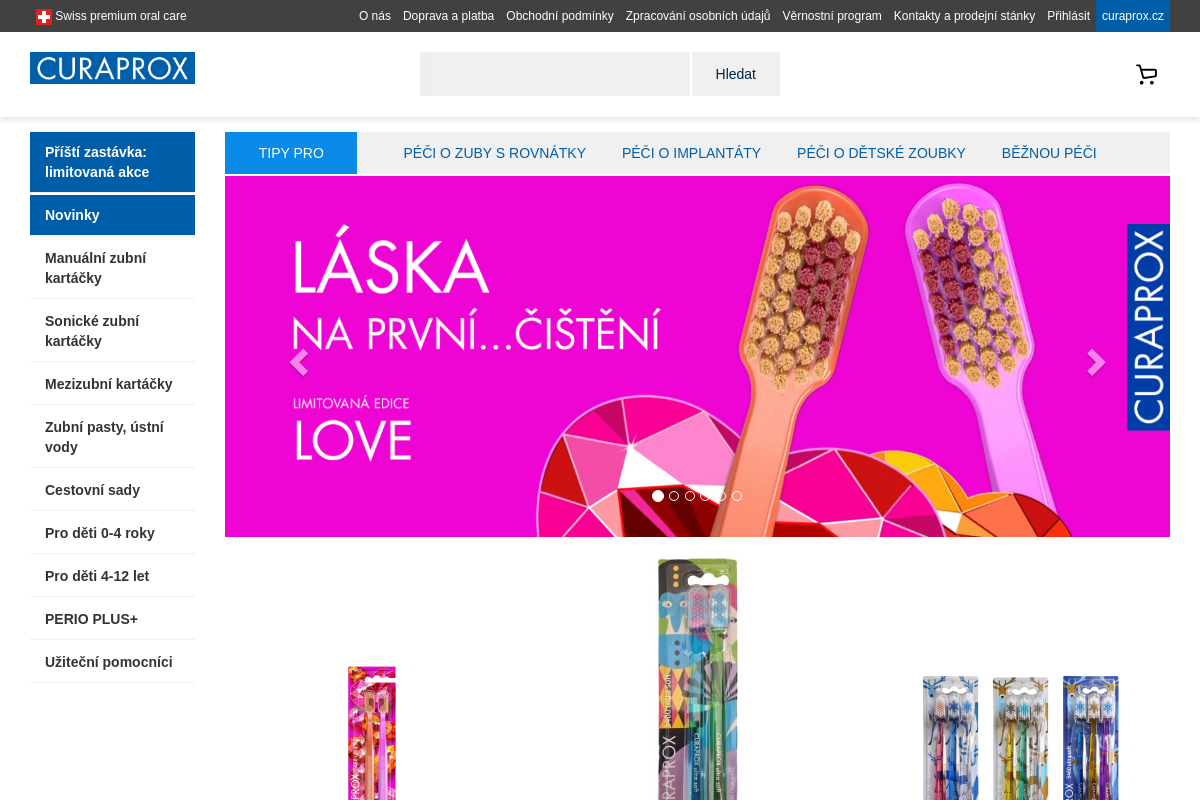Select the last carousel dot indicator
This screenshot has height=800, width=1200.
(x=737, y=496)
